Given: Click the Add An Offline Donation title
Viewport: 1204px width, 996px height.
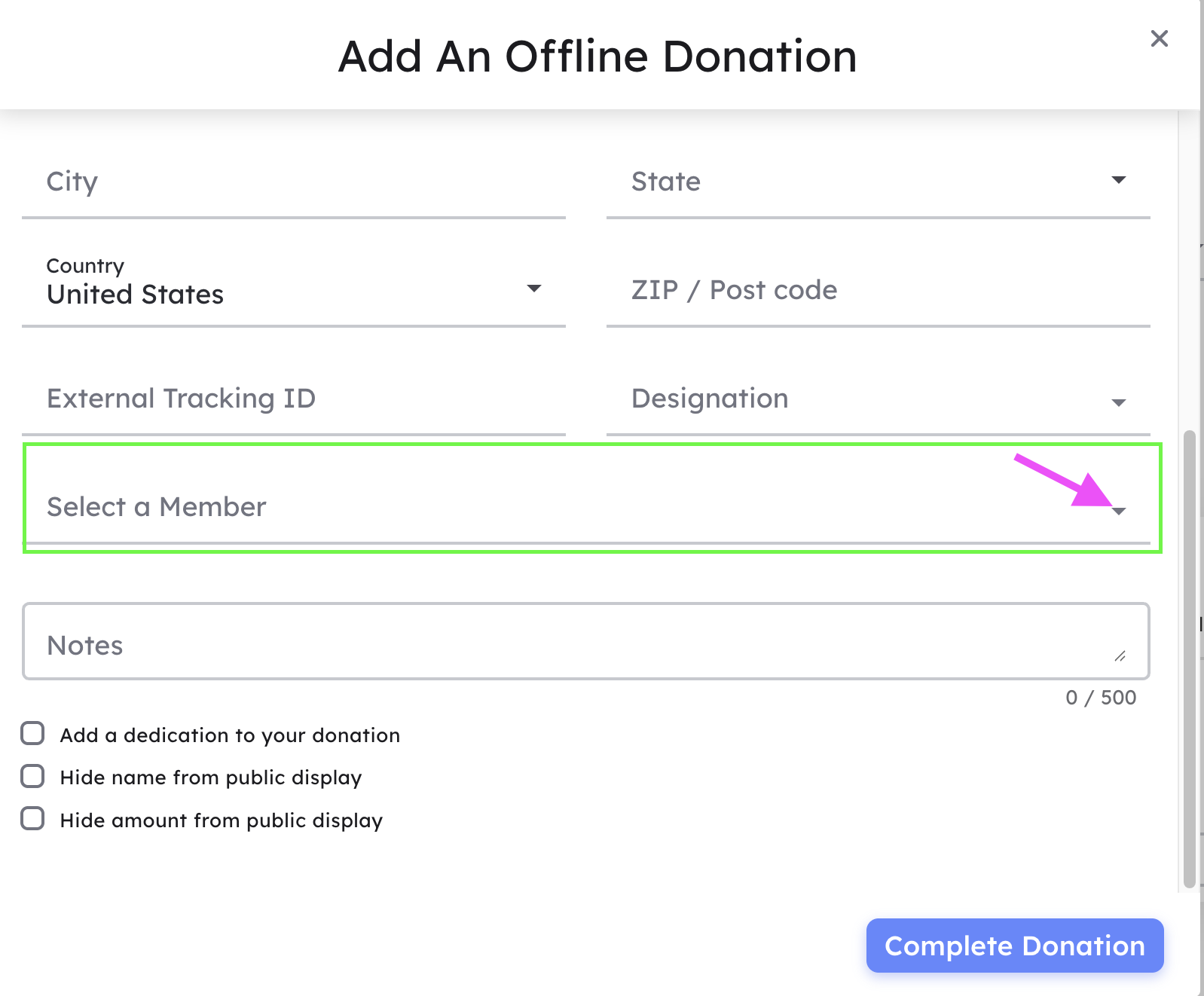Looking at the screenshot, I should click(x=597, y=57).
